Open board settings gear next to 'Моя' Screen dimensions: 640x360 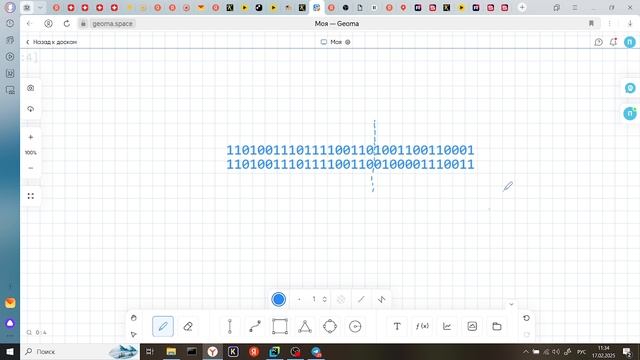coord(348,42)
